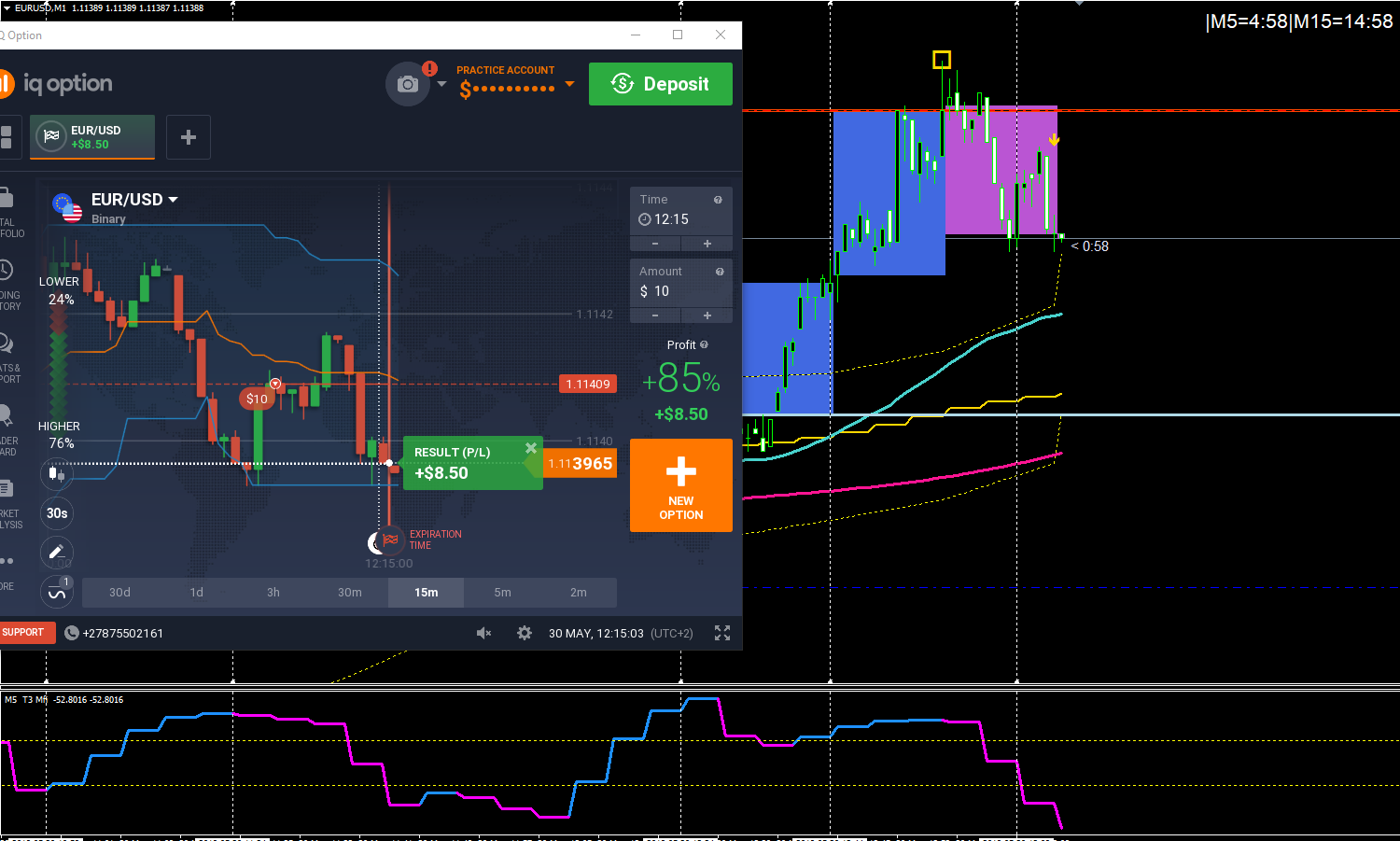Click the Amount field showing $ 10
The height and width of the screenshot is (841, 1400).
(681, 284)
